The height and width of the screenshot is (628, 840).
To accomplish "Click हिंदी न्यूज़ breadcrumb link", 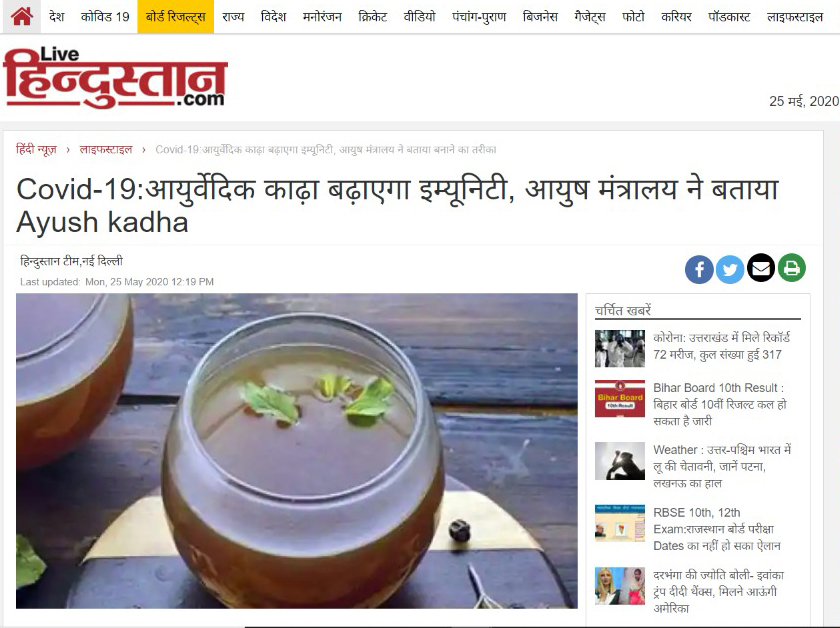I will (x=36, y=149).
